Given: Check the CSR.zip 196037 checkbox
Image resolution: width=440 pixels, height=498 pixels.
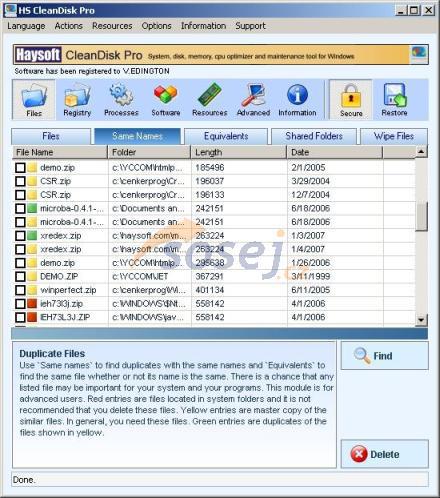Looking at the screenshot, I should click(x=20, y=181).
